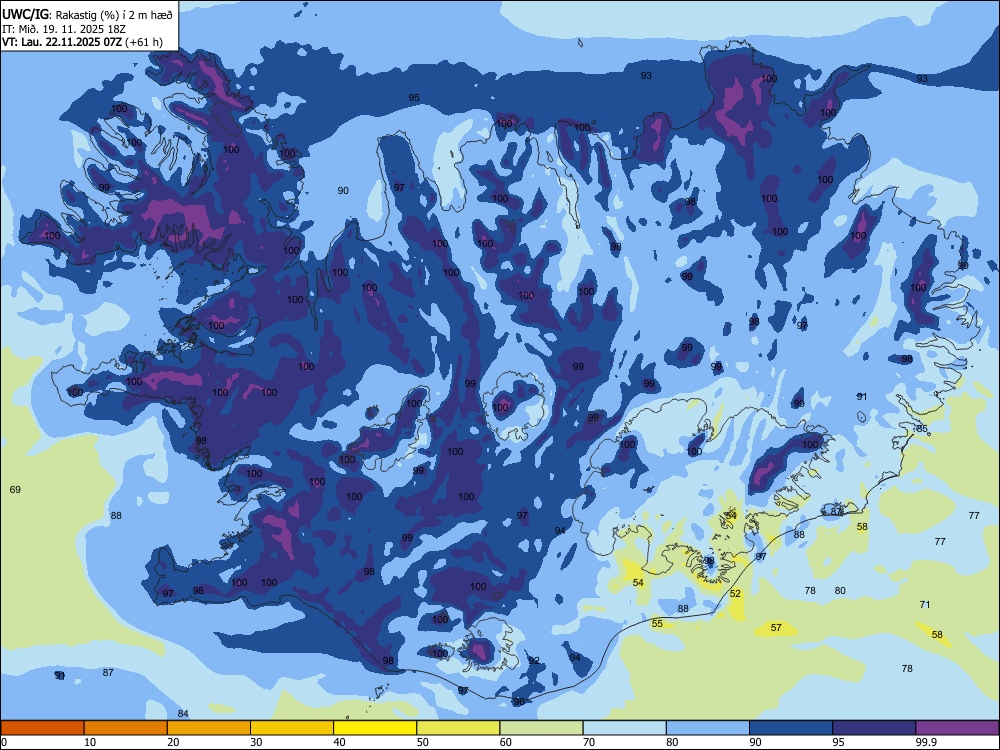Select the medium blue 90–95 legend swatch
Viewport: 1000px width, 750px height.
(x=791, y=728)
